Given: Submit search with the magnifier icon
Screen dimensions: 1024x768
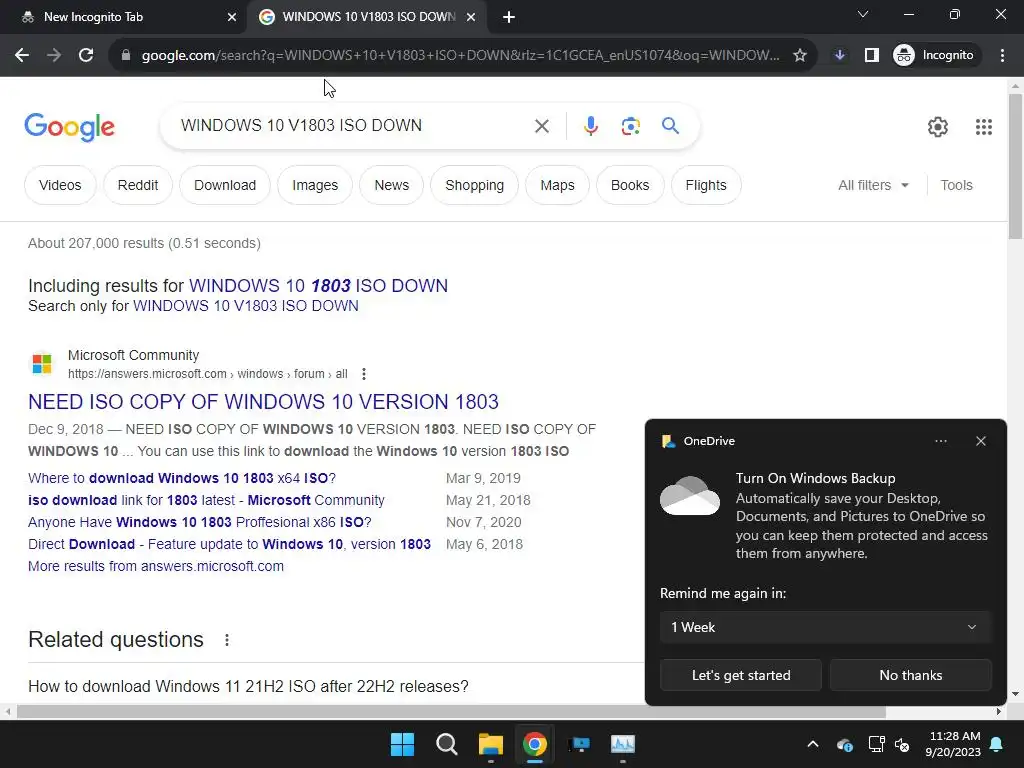Looking at the screenshot, I should (x=670, y=125).
